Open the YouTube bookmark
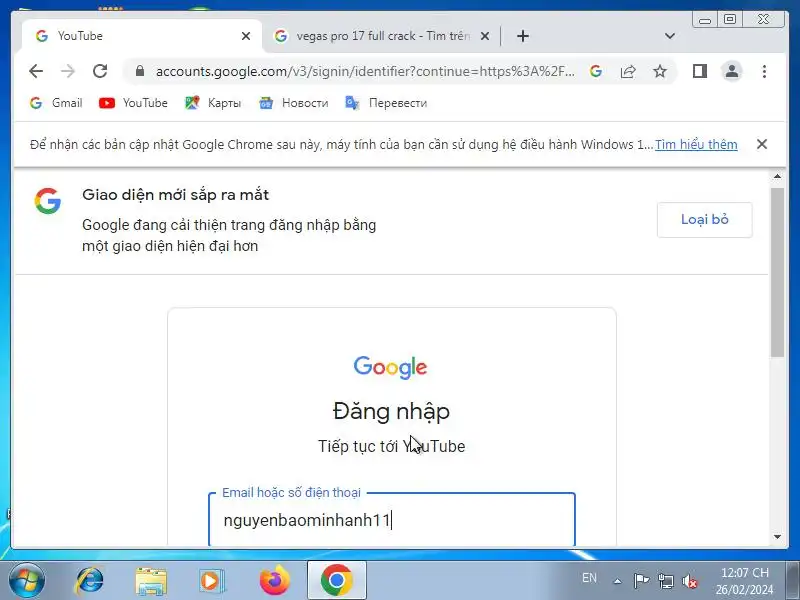Image resolution: width=800 pixels, height=600 pixels. 133,103
